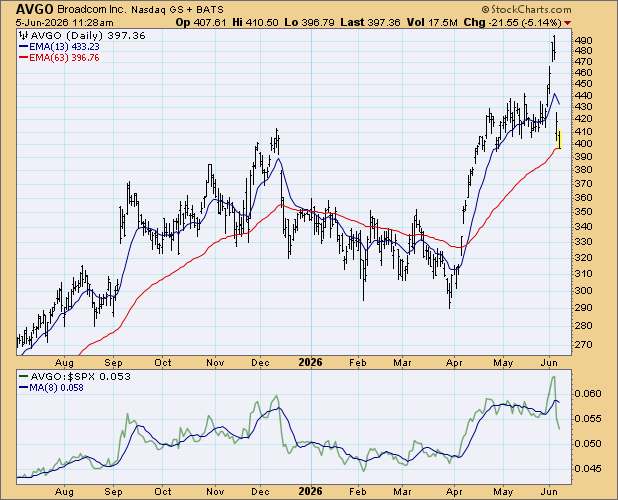Click the 490 price axis label

(583, 41)
